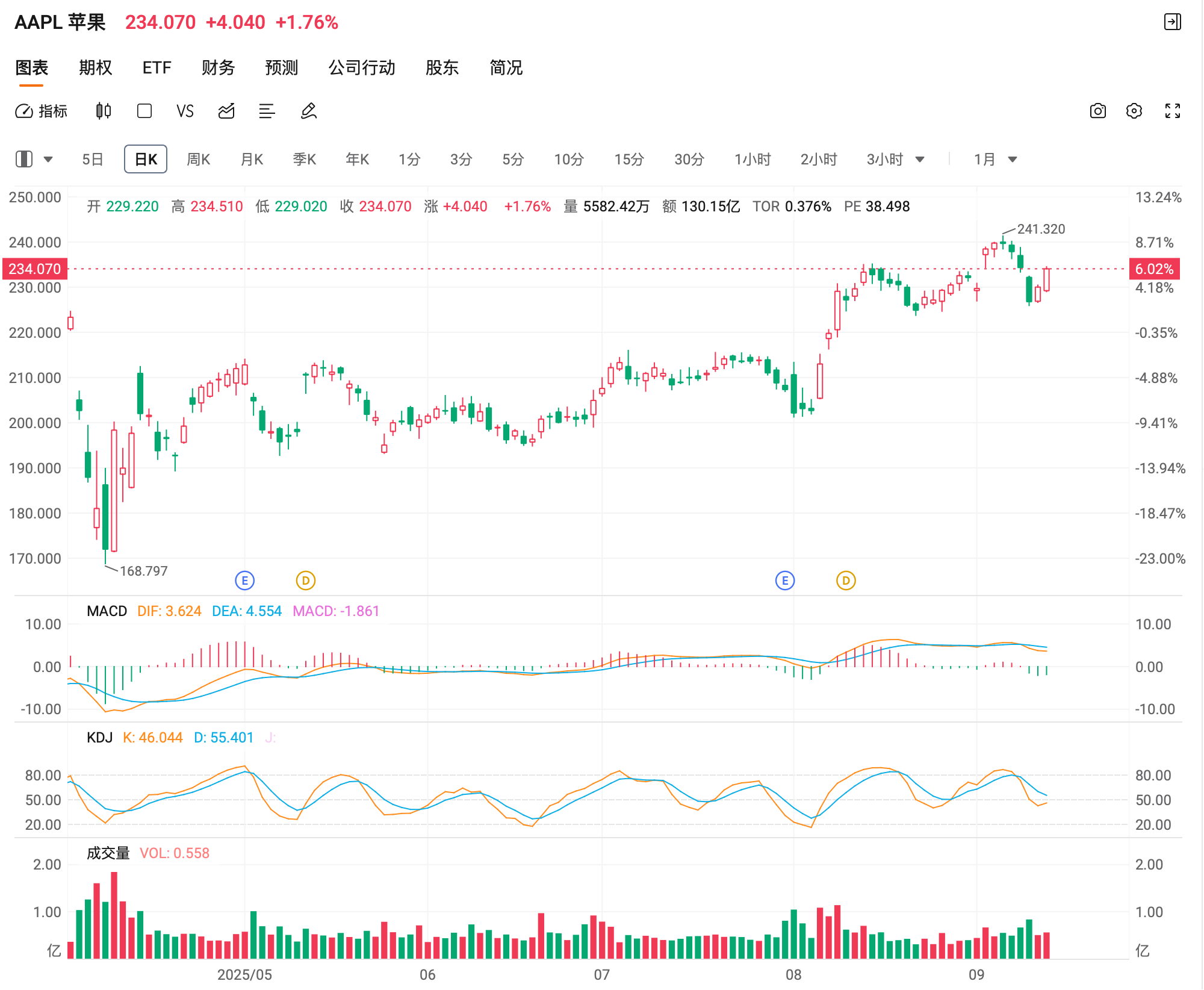Select the 15分 interval button
The height and width of the screenshot is (990, 1204).
click(628, 160)
